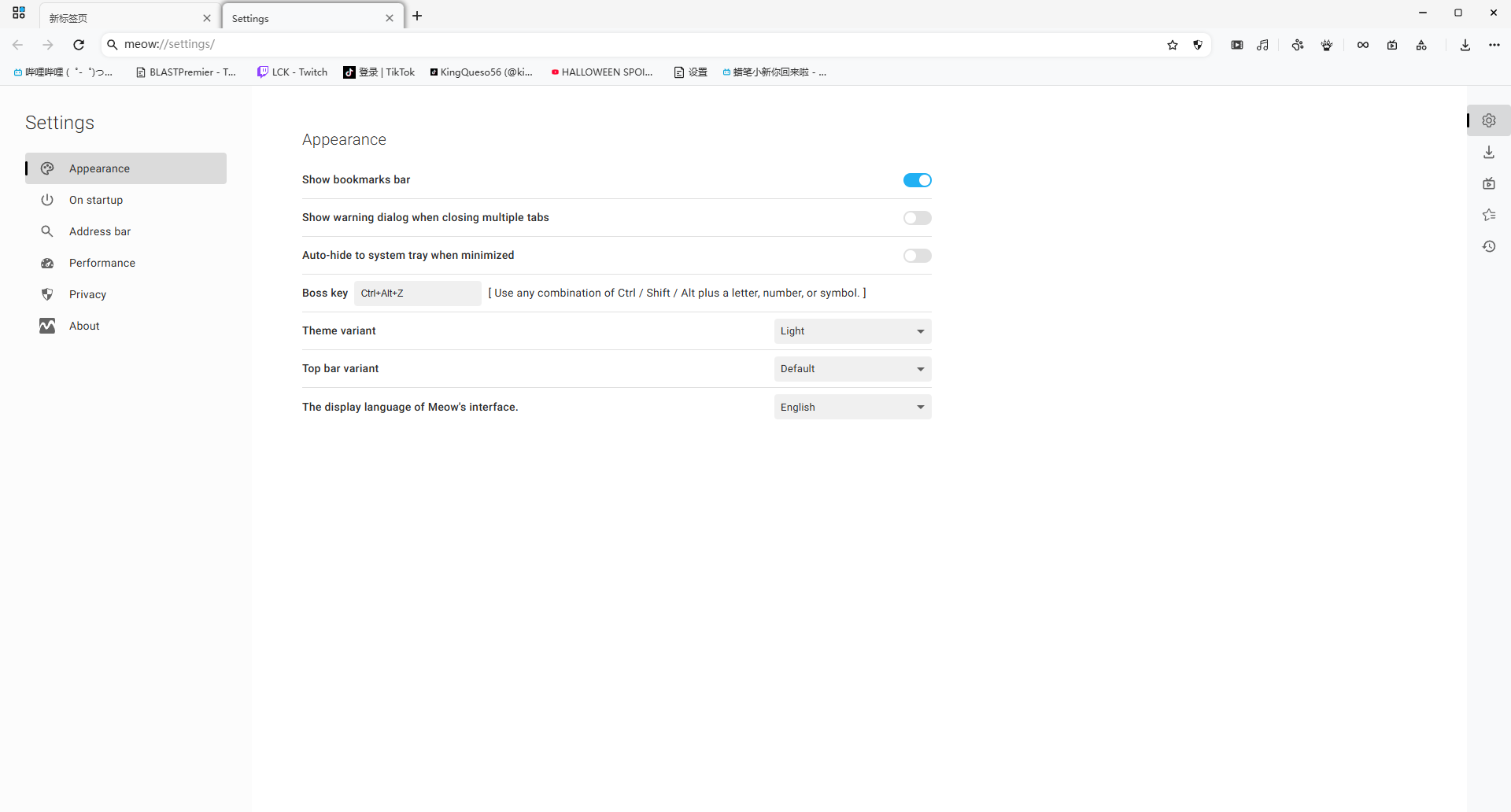Screen dimensions: 1511x812
Task: Click the music note icon in the toolbar
Action: [1262, 45]
